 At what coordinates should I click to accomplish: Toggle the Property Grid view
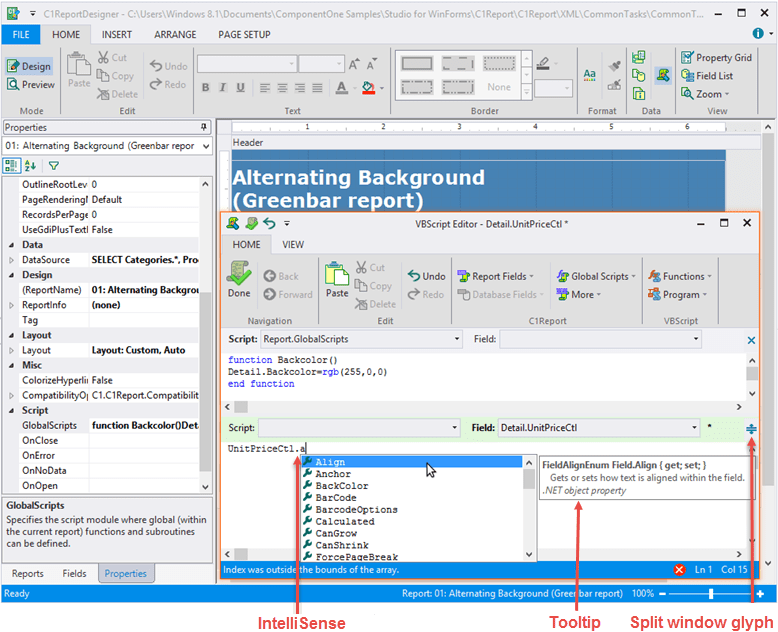click(x=716, y=58)
